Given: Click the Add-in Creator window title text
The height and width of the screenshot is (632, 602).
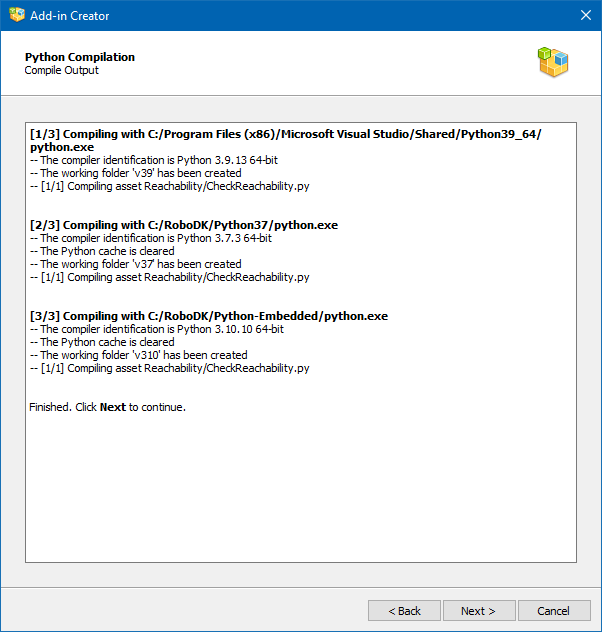Looking at the screenshot, I should click(71, 16).
